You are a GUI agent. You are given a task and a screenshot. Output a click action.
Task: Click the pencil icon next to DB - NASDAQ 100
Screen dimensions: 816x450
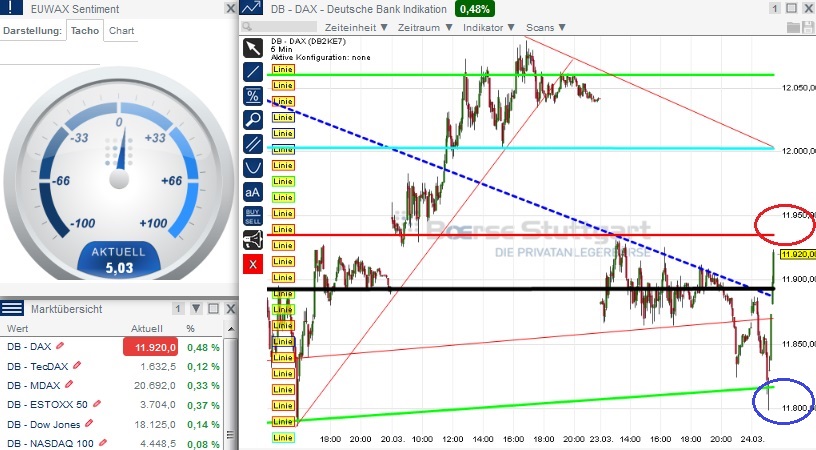pyautogui.click(x=103, y=443)
